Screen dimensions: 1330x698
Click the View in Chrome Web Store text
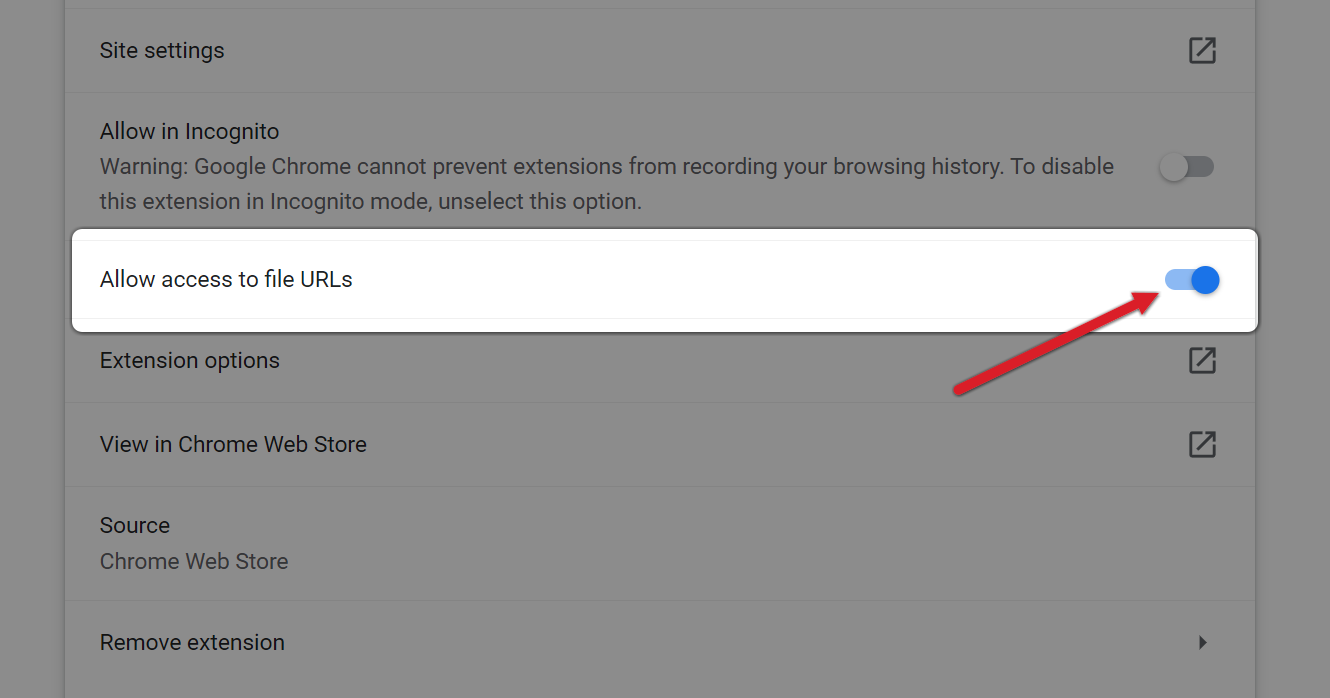[x=233, y=444]
